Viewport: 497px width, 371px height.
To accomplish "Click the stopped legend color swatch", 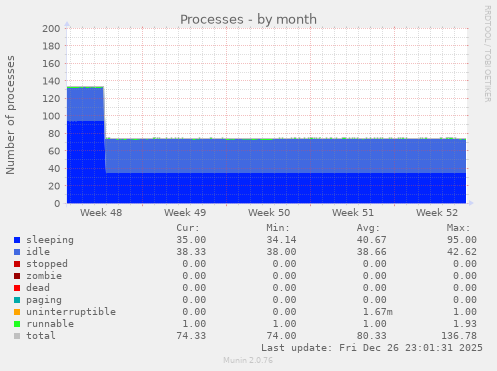I will point(17,264).
